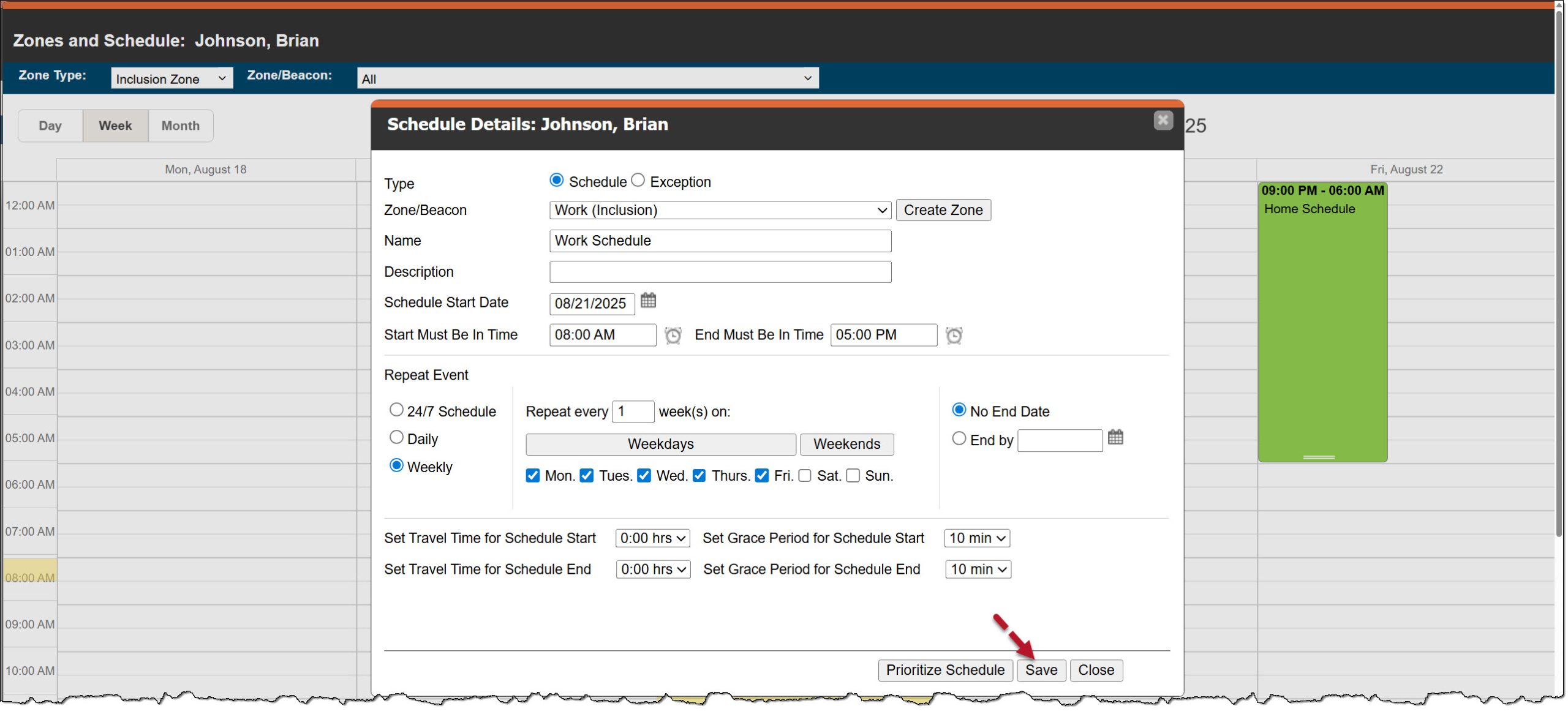This screenshot has width=1568, height=714.
Task: Click into the Description text field
Action: 719,272
